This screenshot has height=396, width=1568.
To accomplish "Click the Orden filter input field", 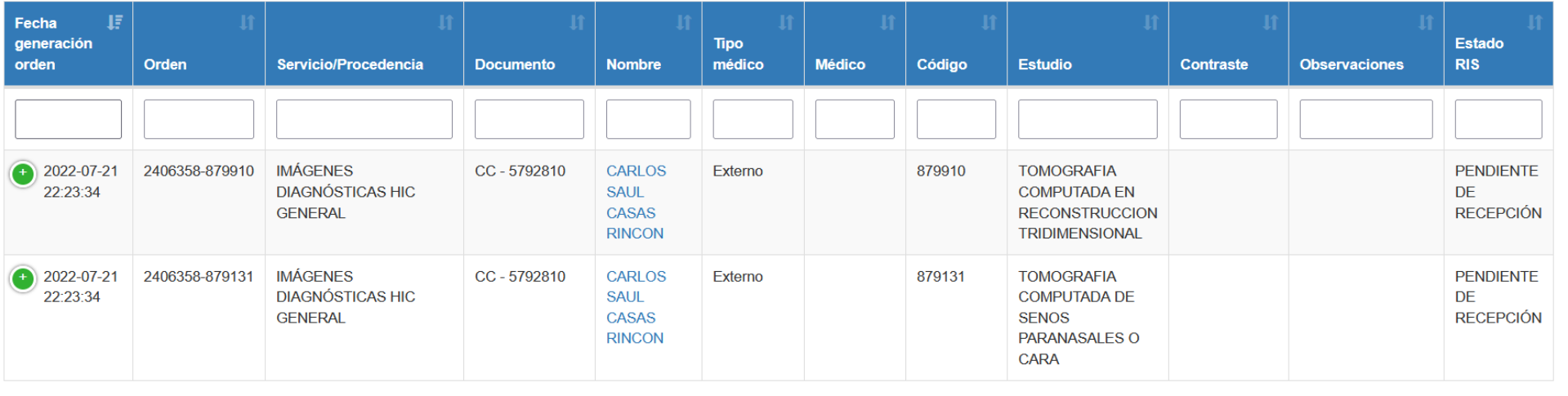I will pyautogui.click(x=199, y=119).
